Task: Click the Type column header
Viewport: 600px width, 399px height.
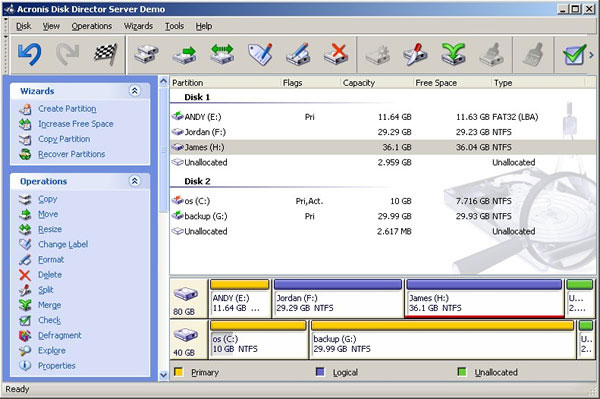Action: point(538,83)
